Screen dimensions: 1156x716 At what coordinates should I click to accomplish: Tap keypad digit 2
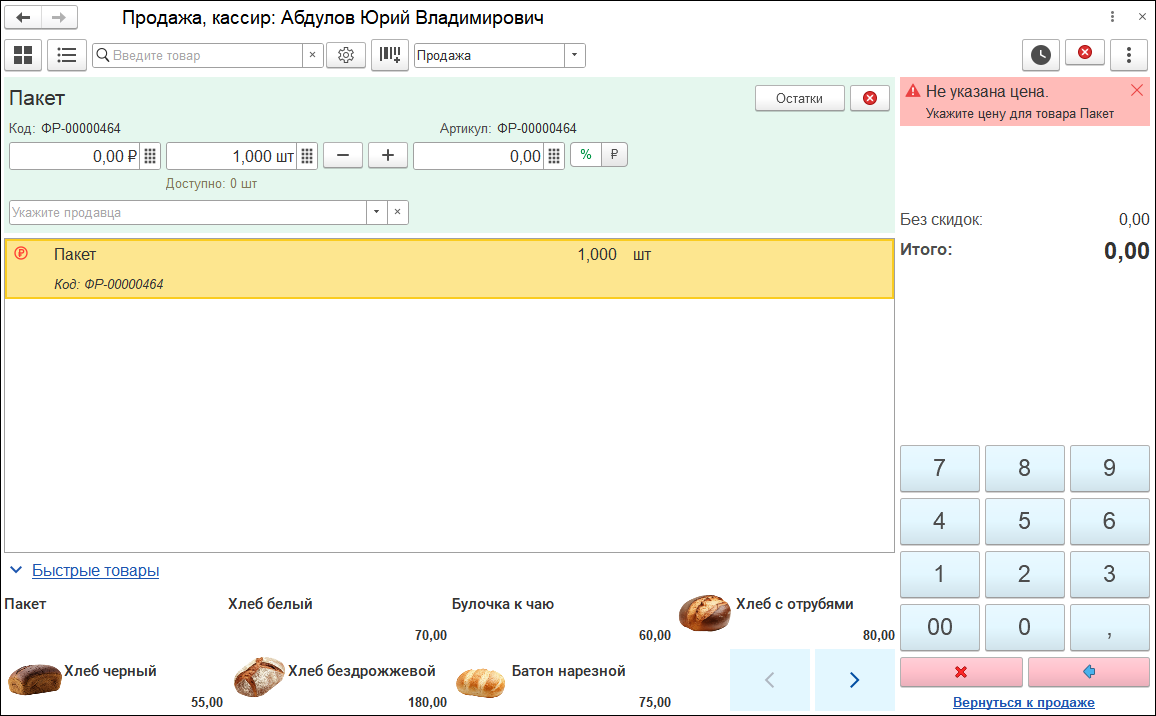point(1024,574)
